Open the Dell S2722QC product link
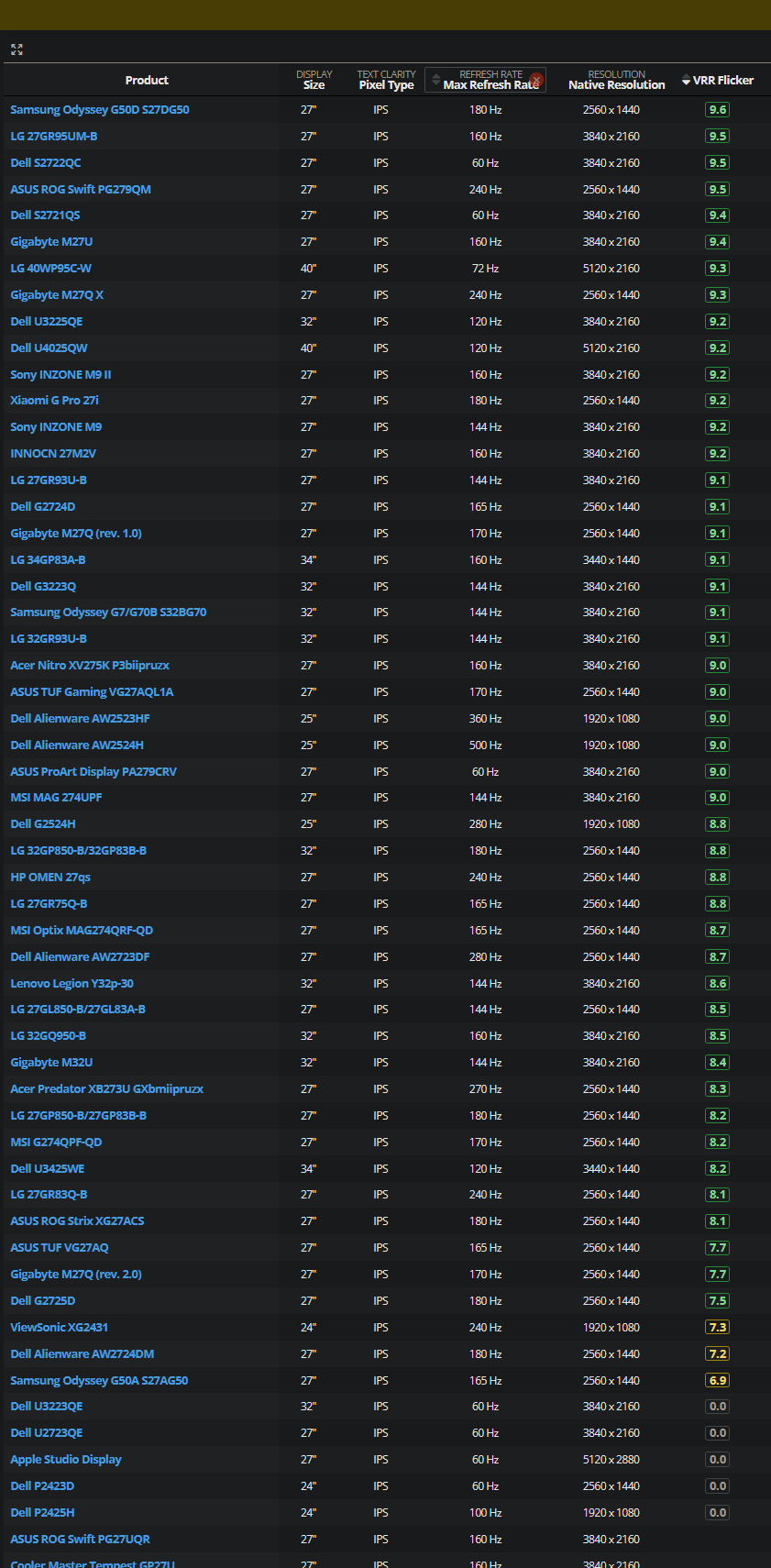The height and width of the screenshot is (1568, 771). [46, 162]
